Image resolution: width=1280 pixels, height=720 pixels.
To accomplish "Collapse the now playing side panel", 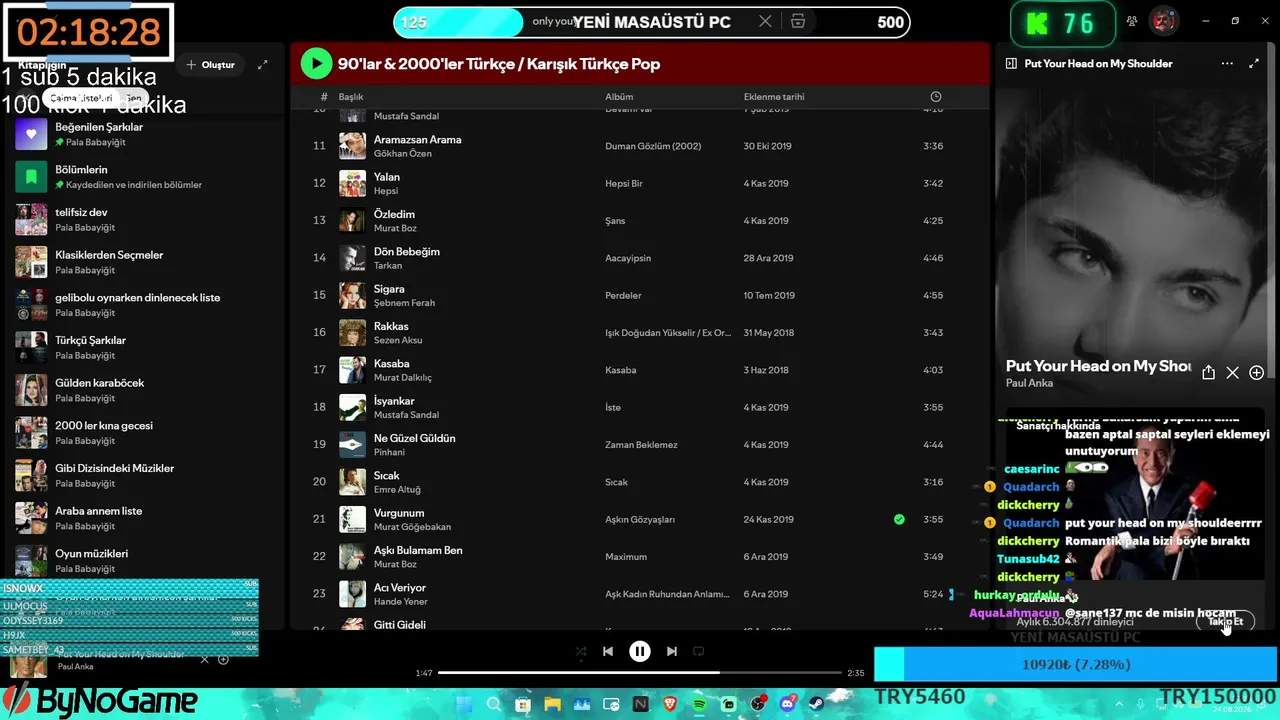I will click(x=1011, y=64).
